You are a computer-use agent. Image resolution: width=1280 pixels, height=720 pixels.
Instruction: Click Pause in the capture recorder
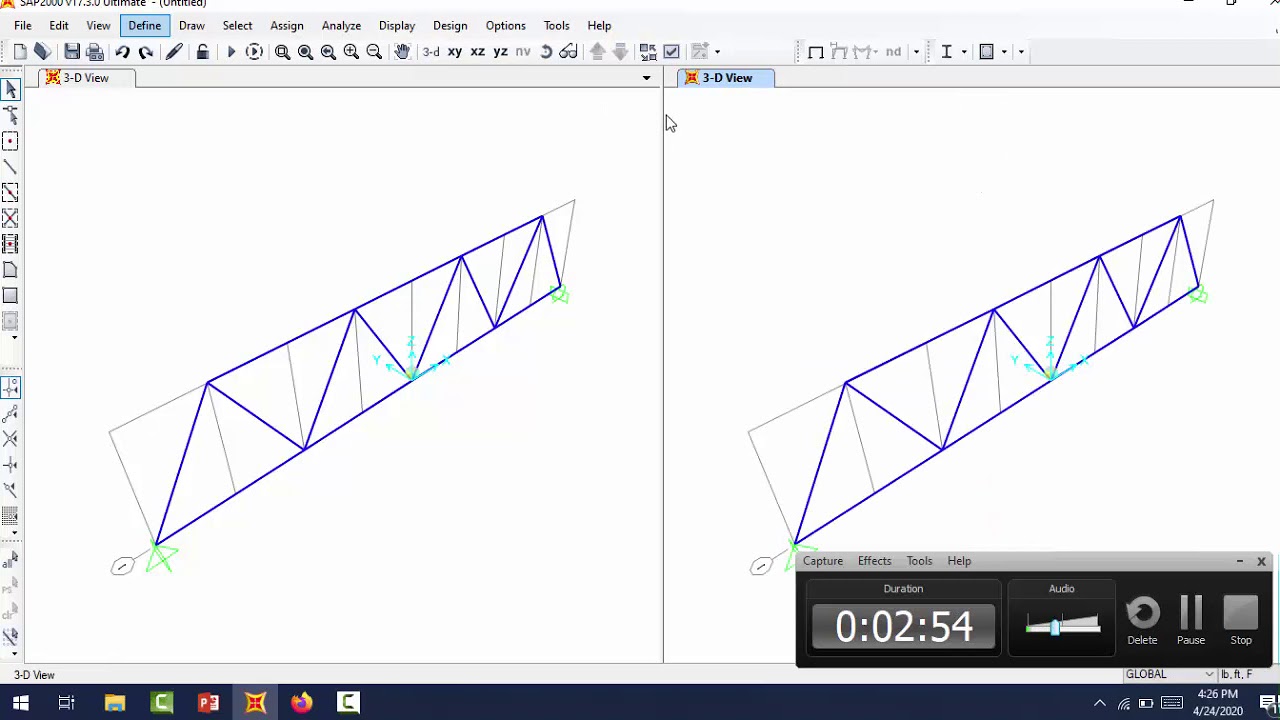coord(1190,621)
